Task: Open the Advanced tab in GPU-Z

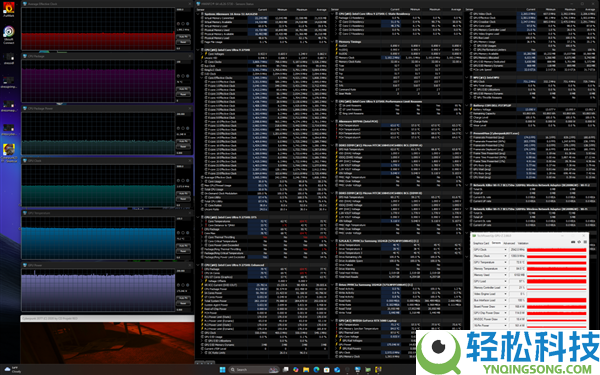Action: tap(509, 243)
